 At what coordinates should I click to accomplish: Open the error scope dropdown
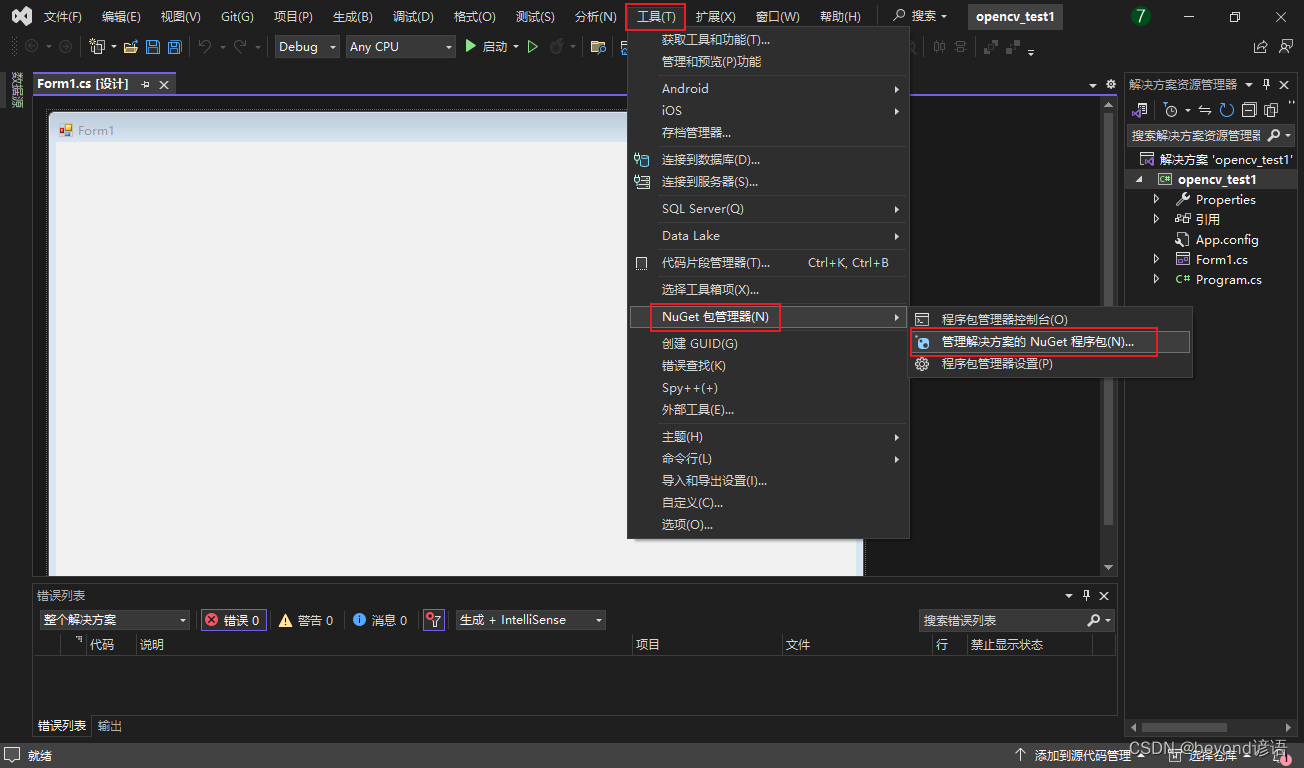[x=114, y=620]
